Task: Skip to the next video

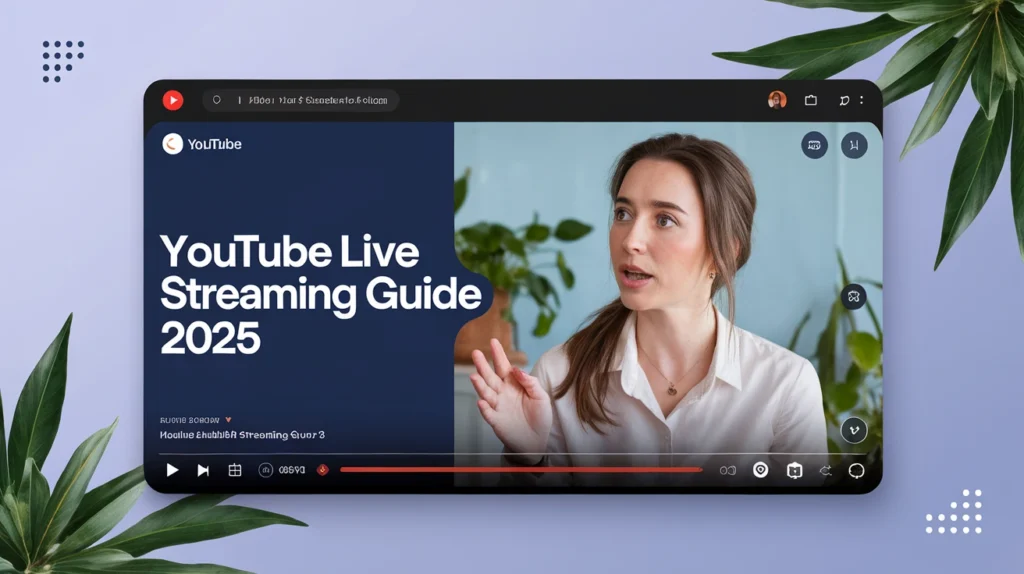Action: (203, 470)
